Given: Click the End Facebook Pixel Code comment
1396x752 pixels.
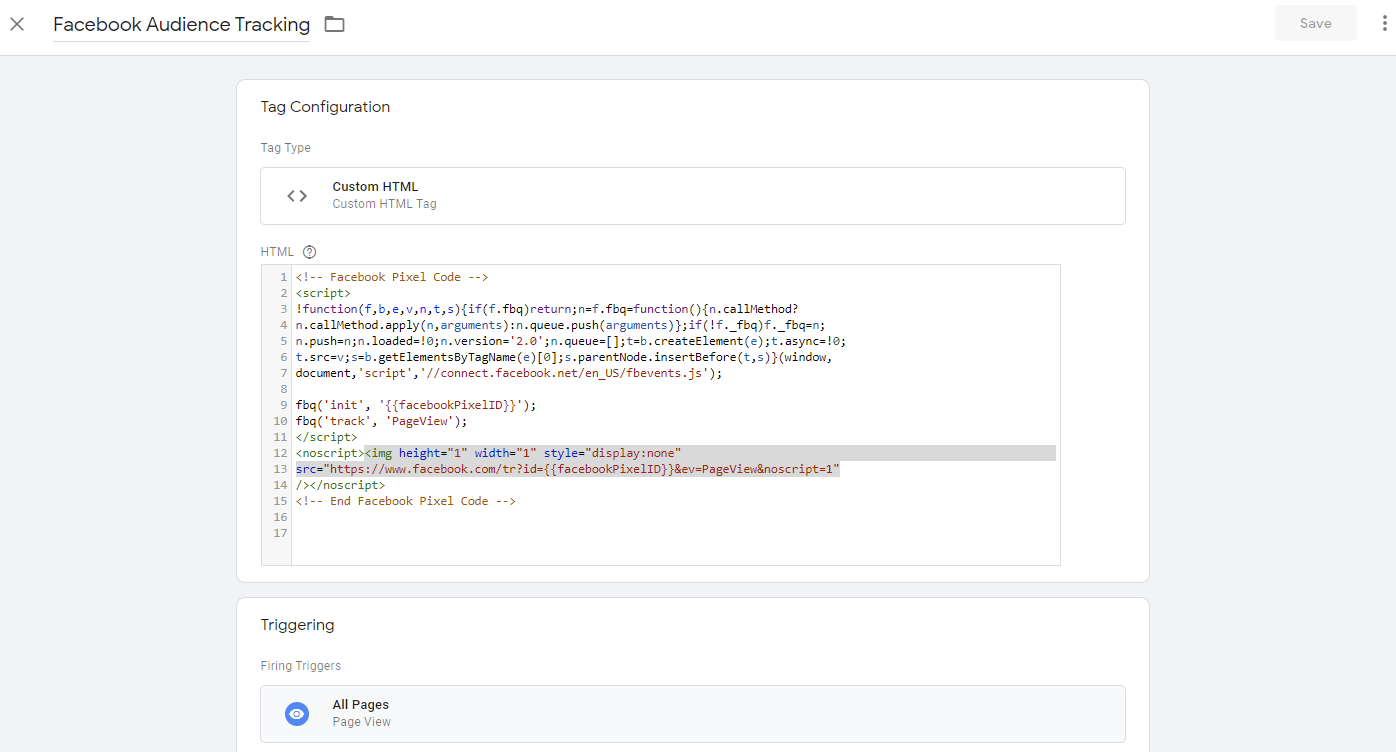Looking at the screenshot, I should point(405,501).
